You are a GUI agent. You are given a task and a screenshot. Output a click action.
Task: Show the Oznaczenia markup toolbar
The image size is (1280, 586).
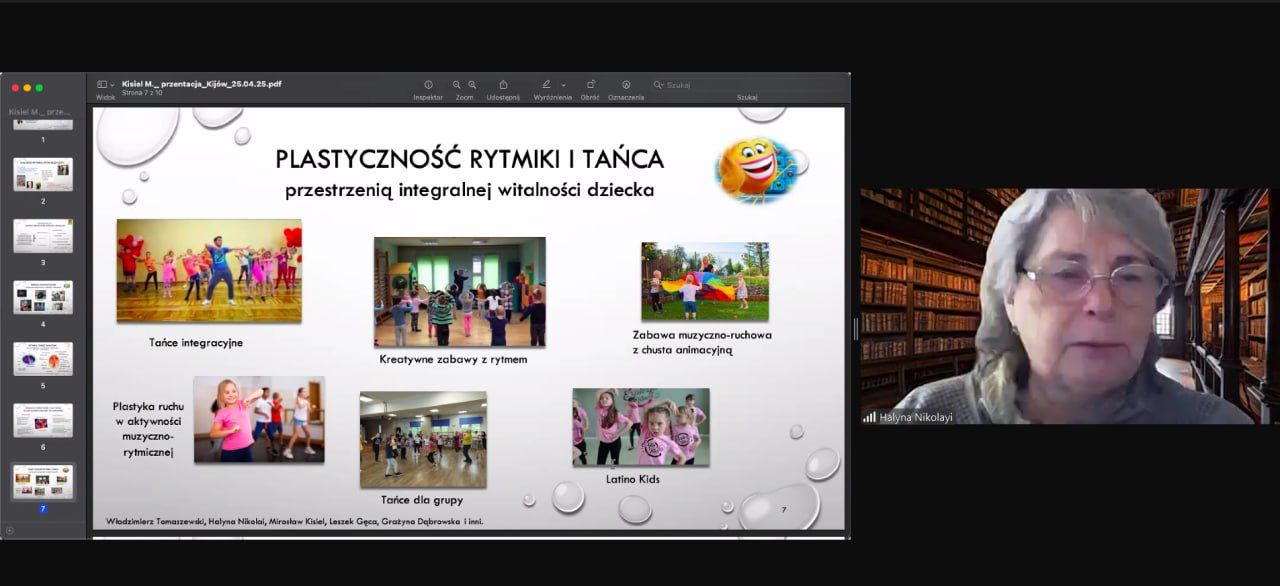pos(626,85)
